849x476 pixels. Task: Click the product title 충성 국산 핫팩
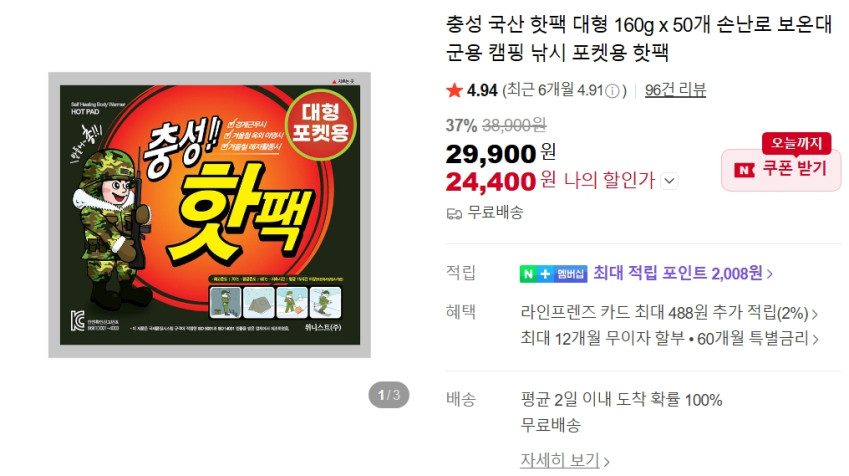639,38
